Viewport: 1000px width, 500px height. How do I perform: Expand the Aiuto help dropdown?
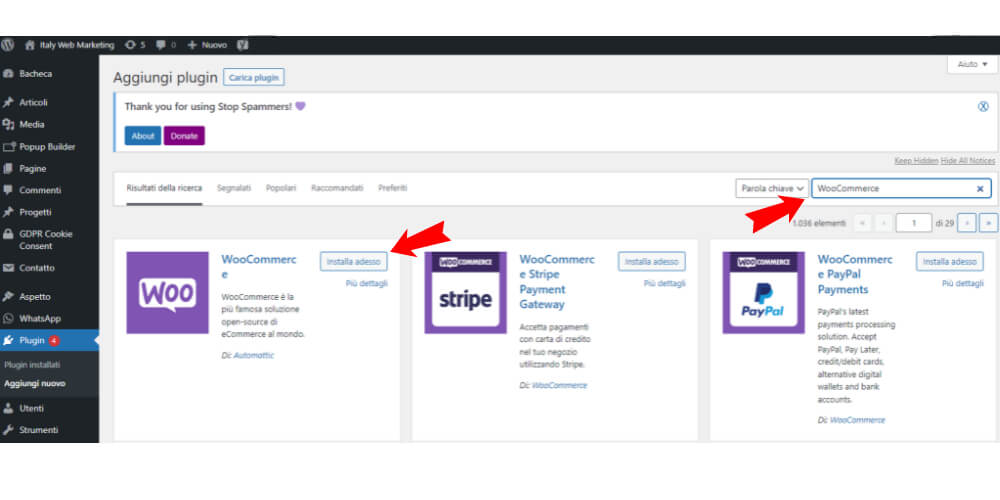pos(972,64)
